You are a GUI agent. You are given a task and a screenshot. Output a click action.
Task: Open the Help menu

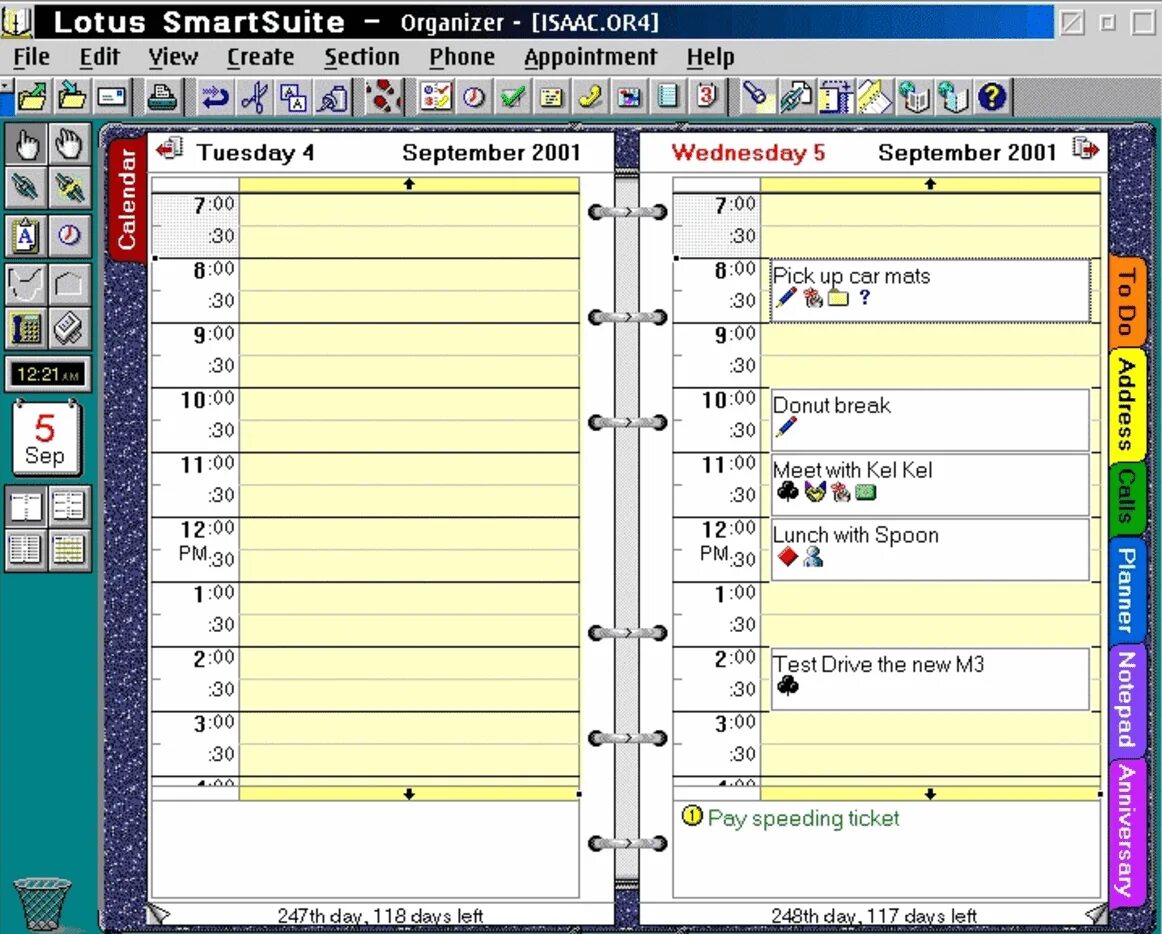(x=710, y=57)
